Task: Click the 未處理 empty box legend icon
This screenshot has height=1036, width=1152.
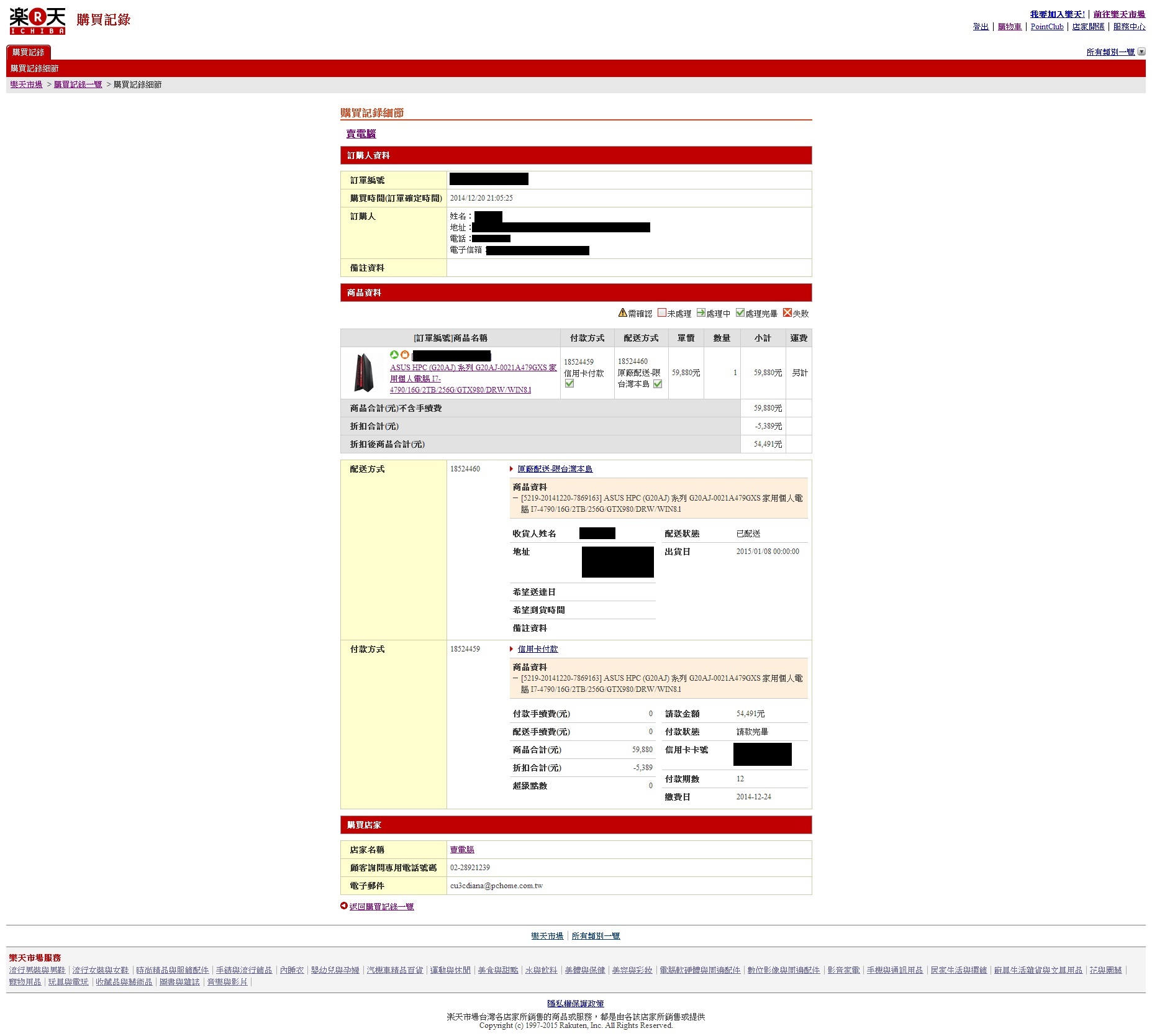Action: (662, 312)
